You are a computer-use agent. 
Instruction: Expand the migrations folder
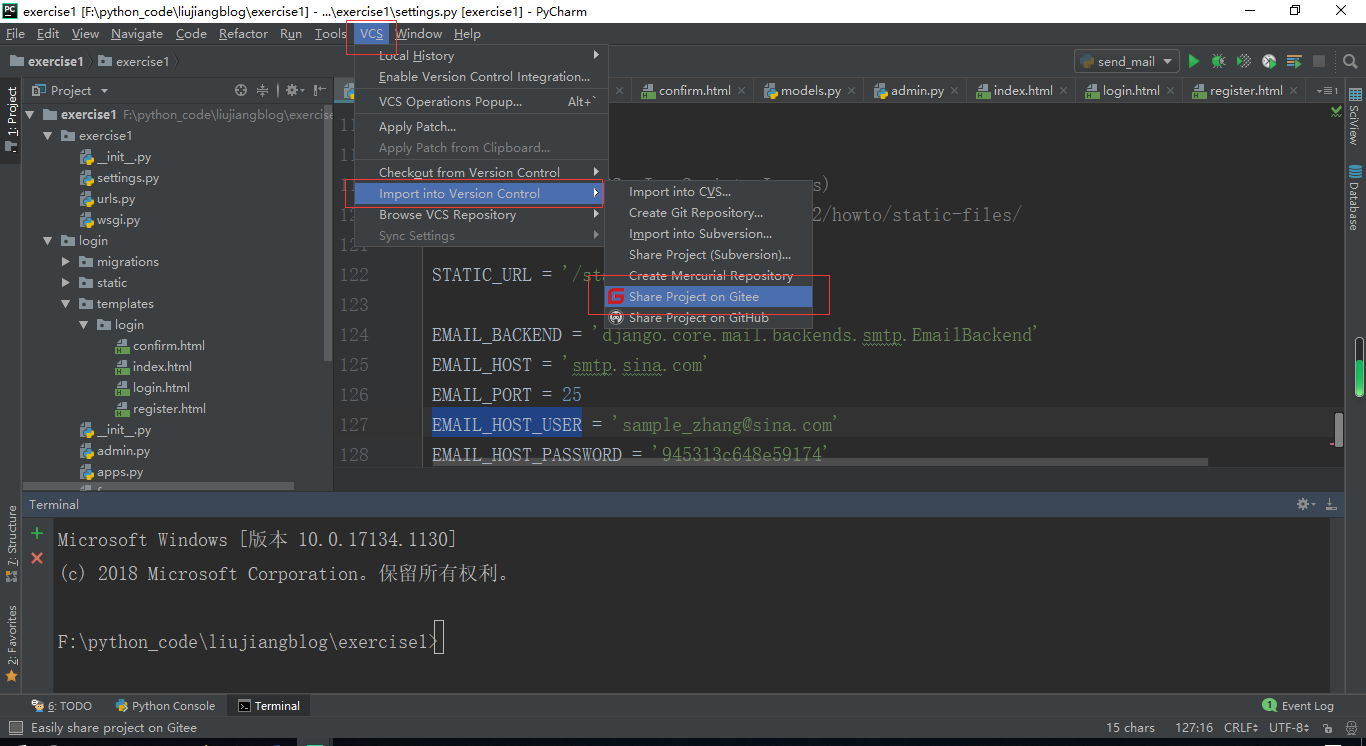tap(66, 262)
